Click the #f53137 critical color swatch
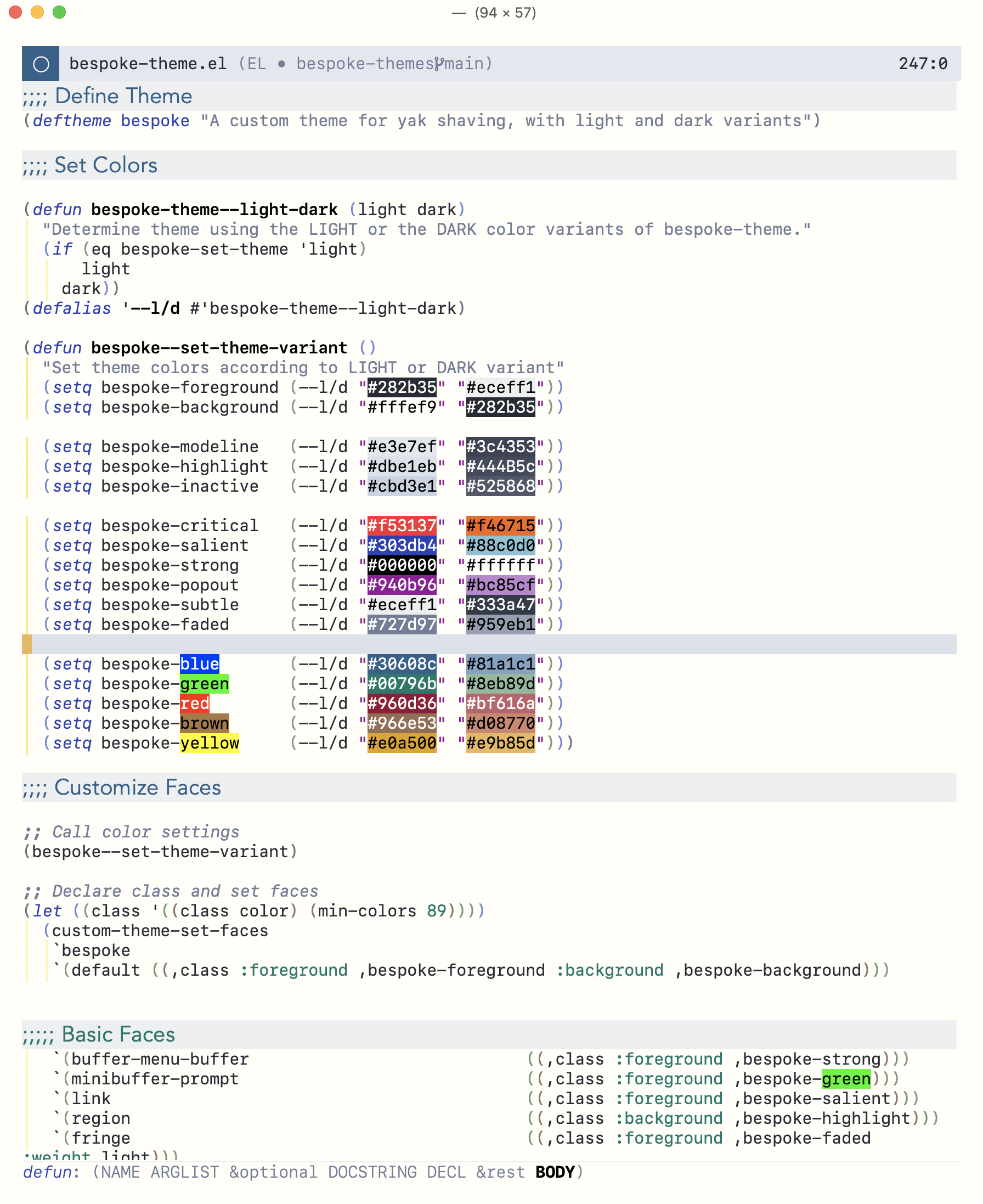Image resolution: width=983 pixels, height=1204 pixels. (x=402, y=526)
